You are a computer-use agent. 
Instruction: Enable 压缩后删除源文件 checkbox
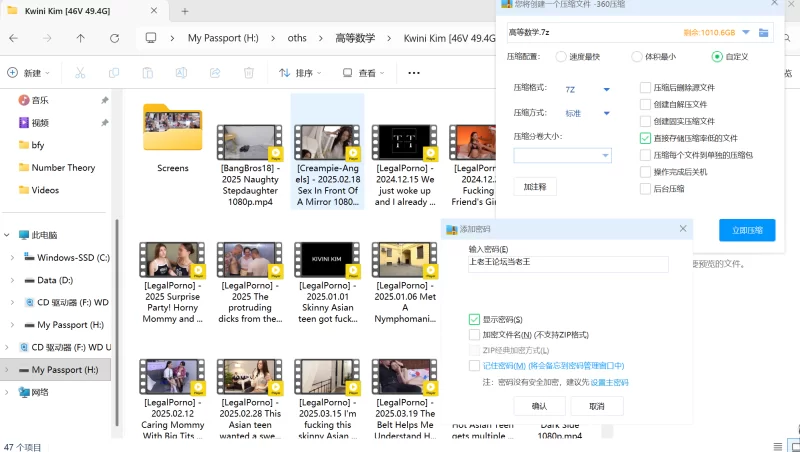coord(646,87)
